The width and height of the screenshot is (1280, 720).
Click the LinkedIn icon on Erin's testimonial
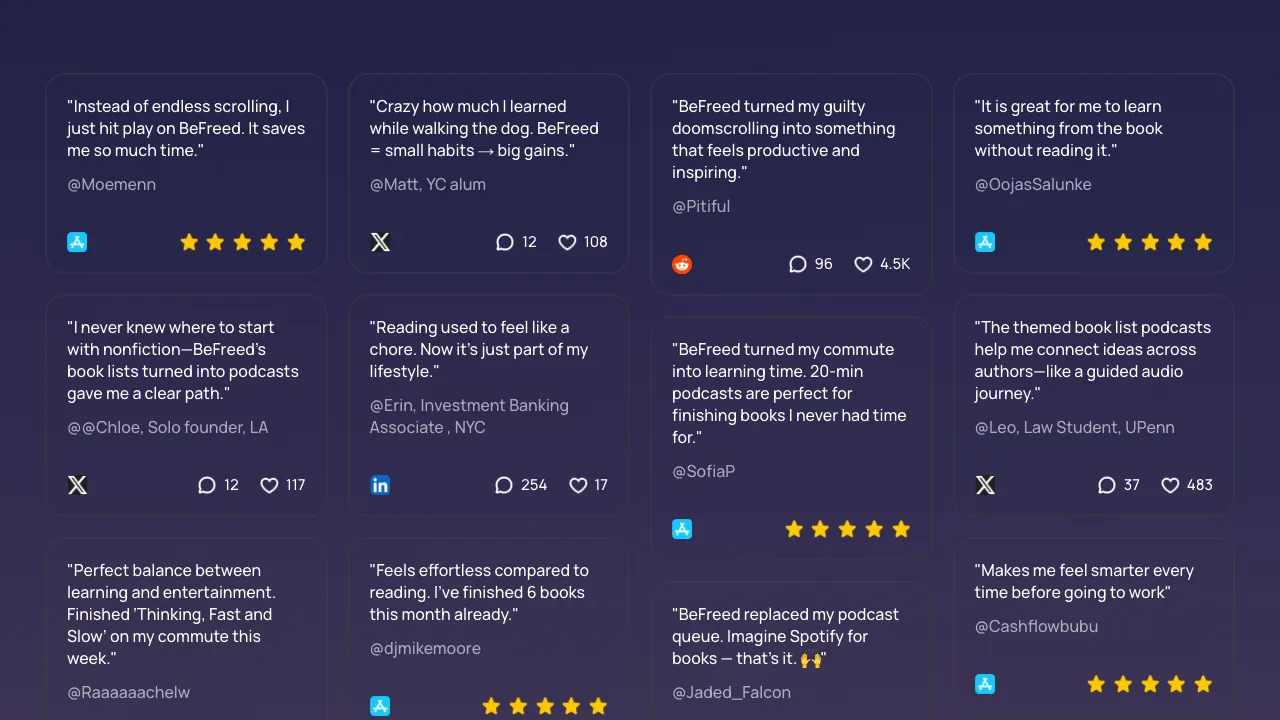coord(380,484)
